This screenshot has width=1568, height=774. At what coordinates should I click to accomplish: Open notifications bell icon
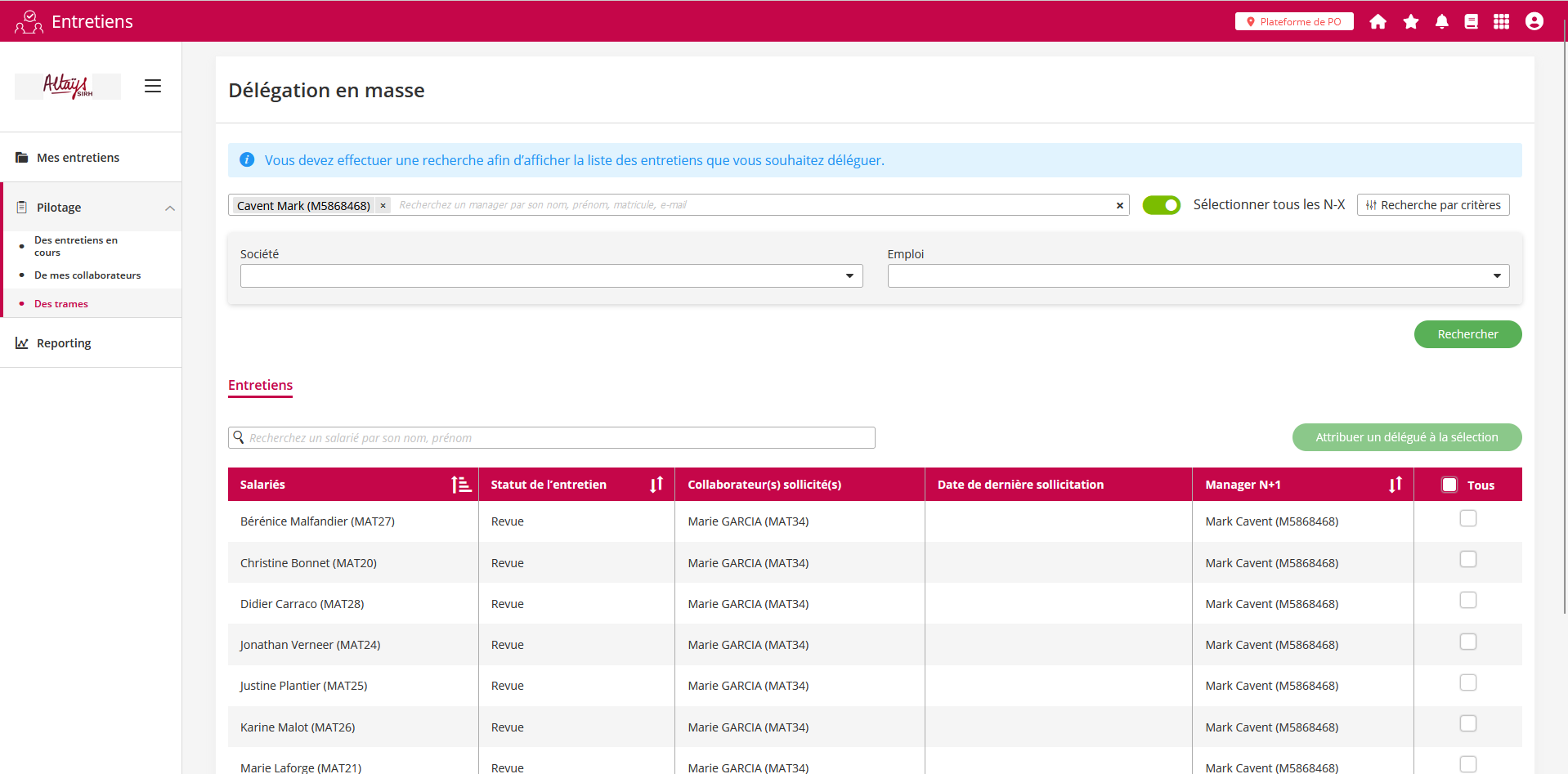coord(1441,22)
